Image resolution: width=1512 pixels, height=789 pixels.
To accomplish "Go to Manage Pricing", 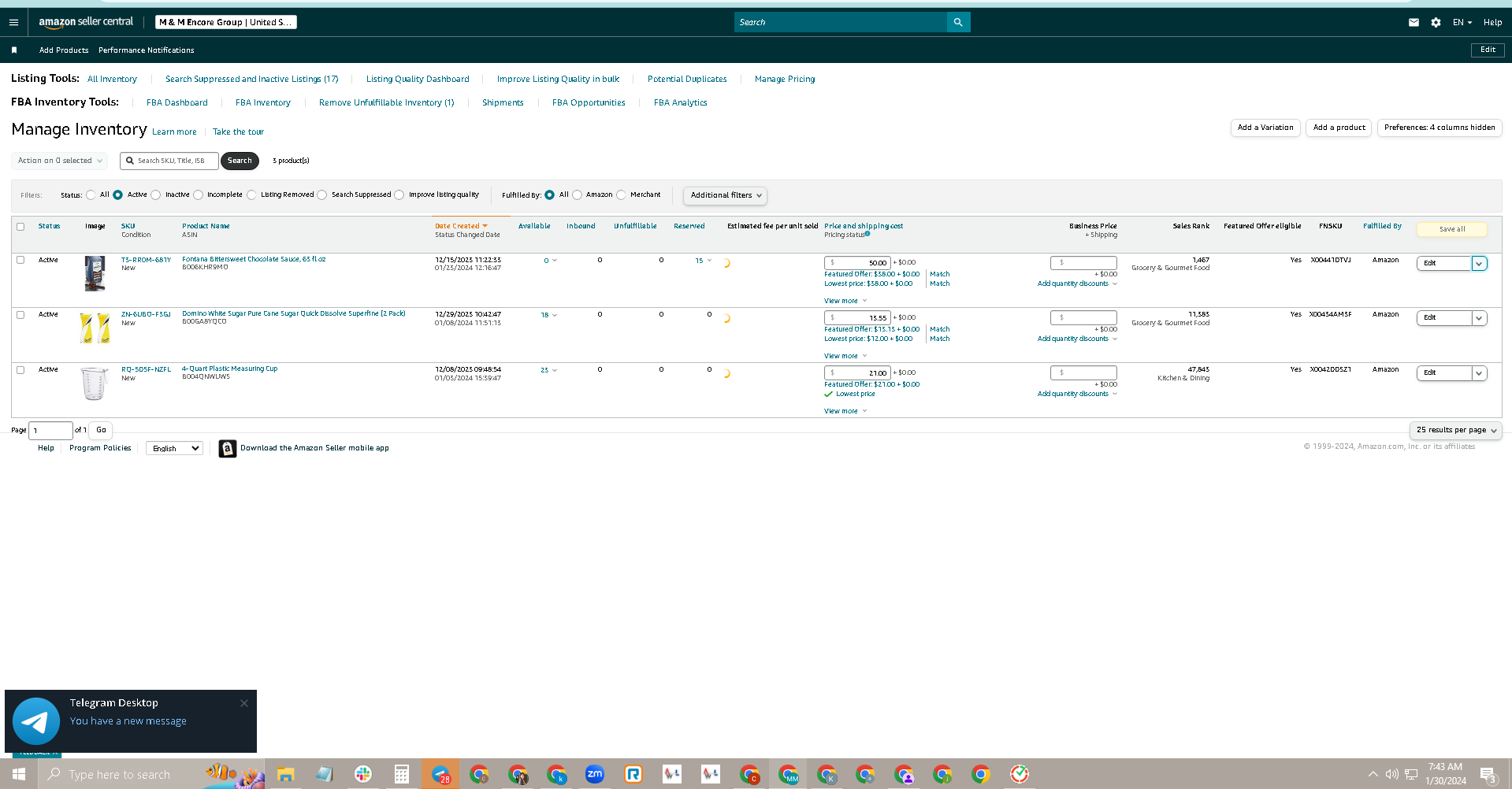I will [x=785, y=79].
